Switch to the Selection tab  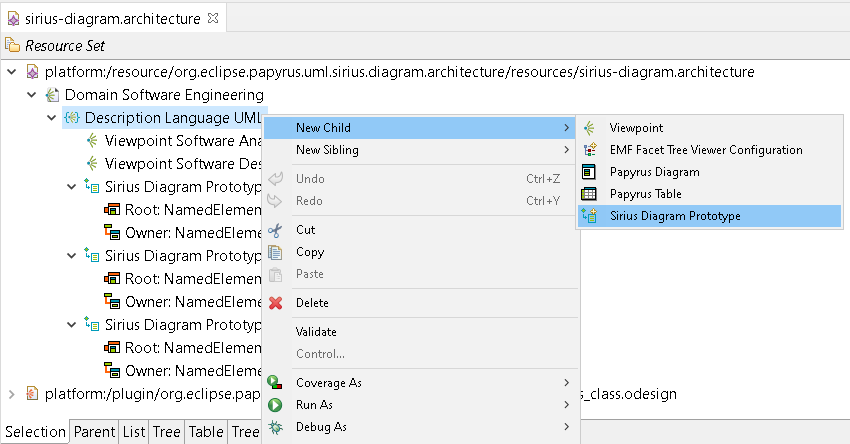point(35,432)
